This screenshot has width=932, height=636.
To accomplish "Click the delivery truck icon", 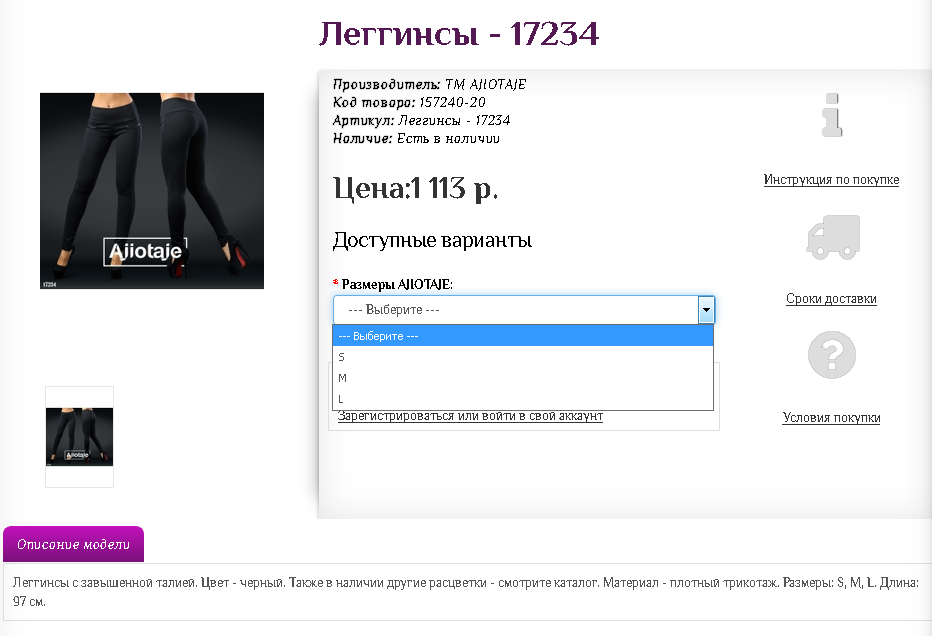I will click(x=831, y=237).
